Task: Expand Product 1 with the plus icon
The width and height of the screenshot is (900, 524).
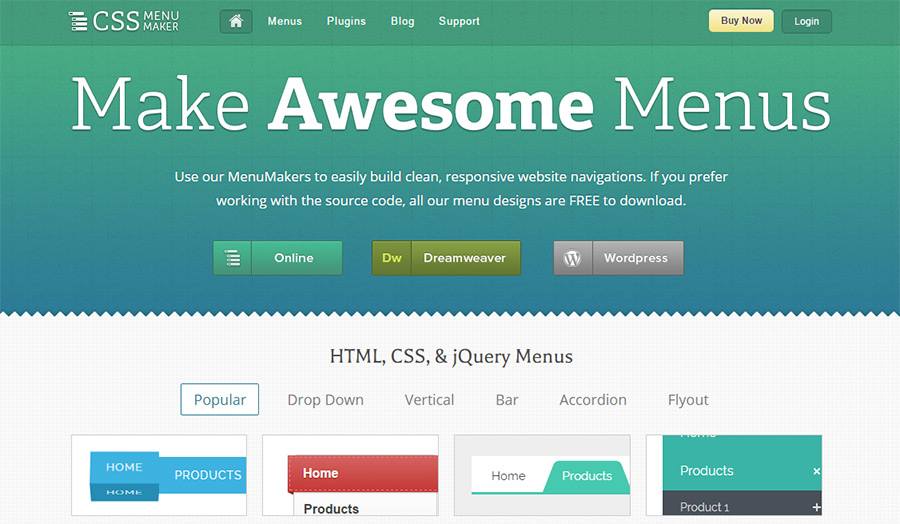Action: point(816,507)
